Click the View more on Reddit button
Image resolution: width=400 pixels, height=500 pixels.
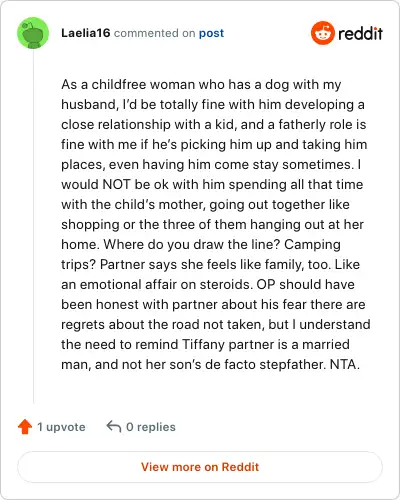tap(200, 467)
